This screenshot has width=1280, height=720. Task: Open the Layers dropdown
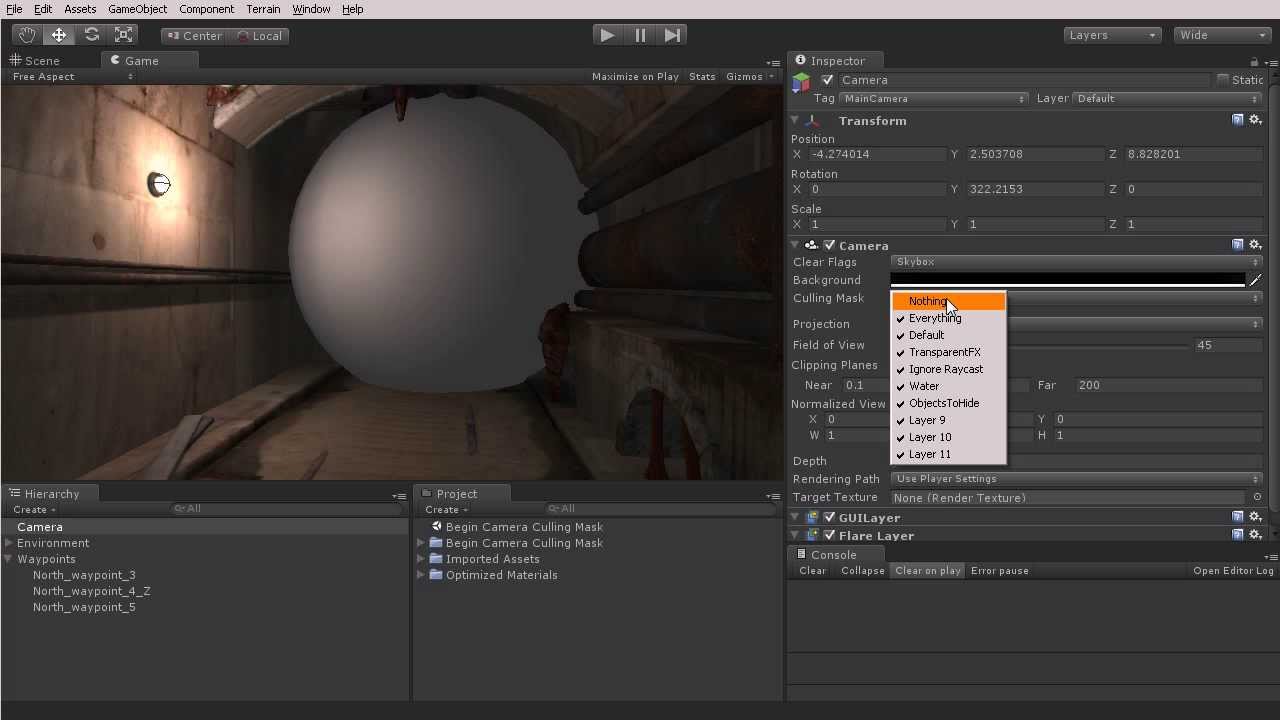(1112, 35)
